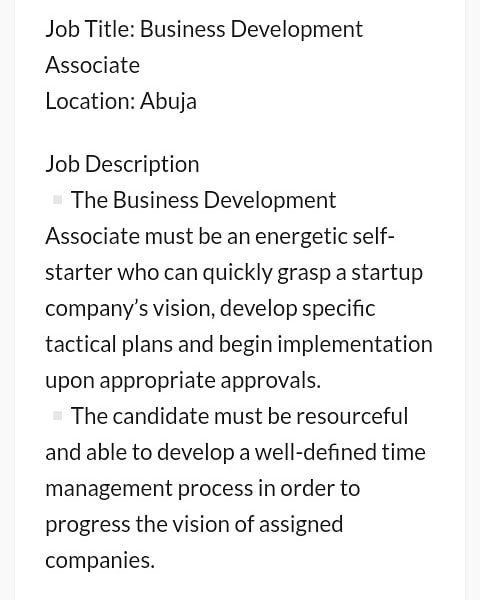Click the 'Location: Abuja' text
Image resolution: width=480 pixels, height=600 pixels.
point(121,102)
